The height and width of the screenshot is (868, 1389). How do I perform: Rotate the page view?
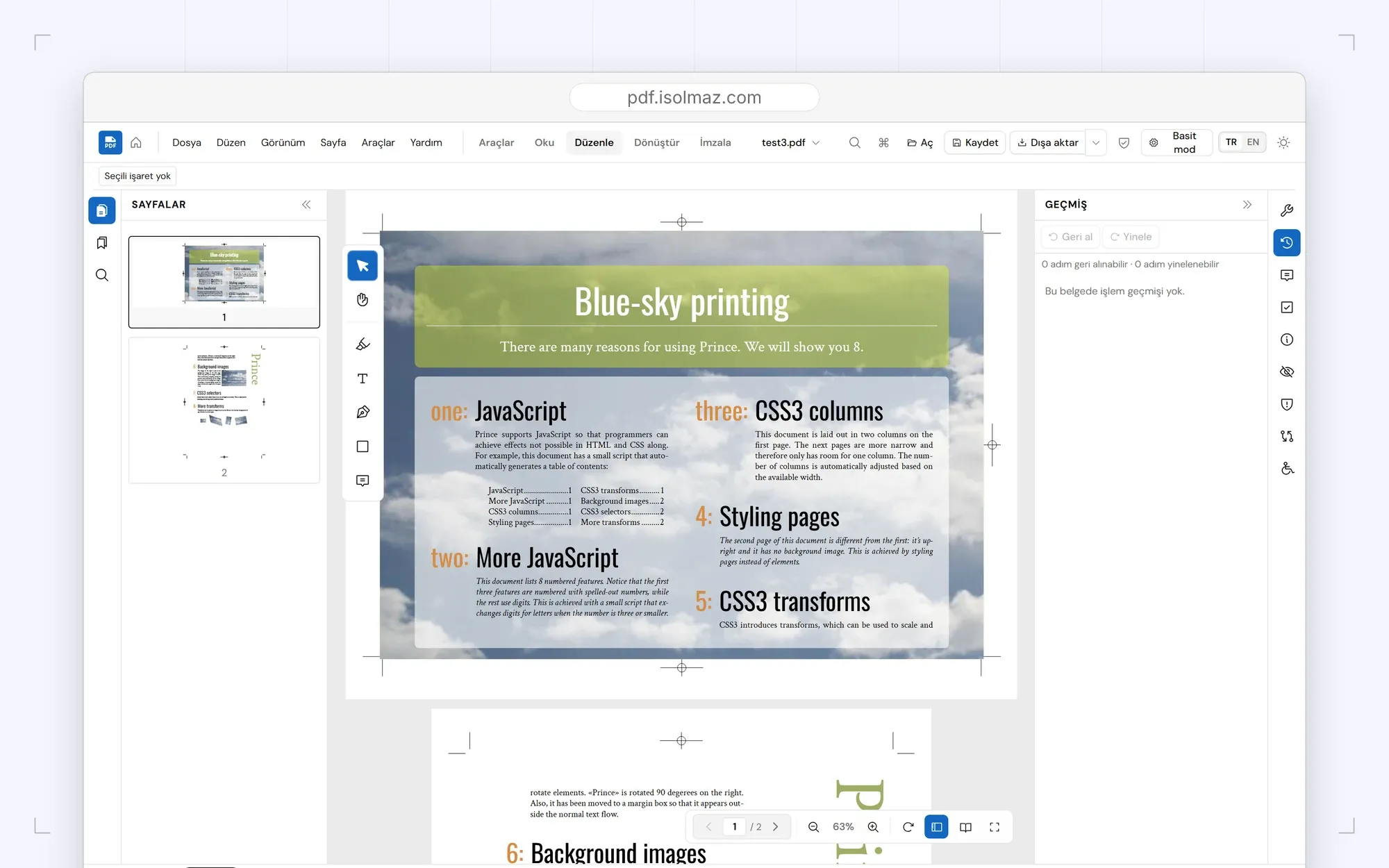pyautogui.click(x=908, y=827)
